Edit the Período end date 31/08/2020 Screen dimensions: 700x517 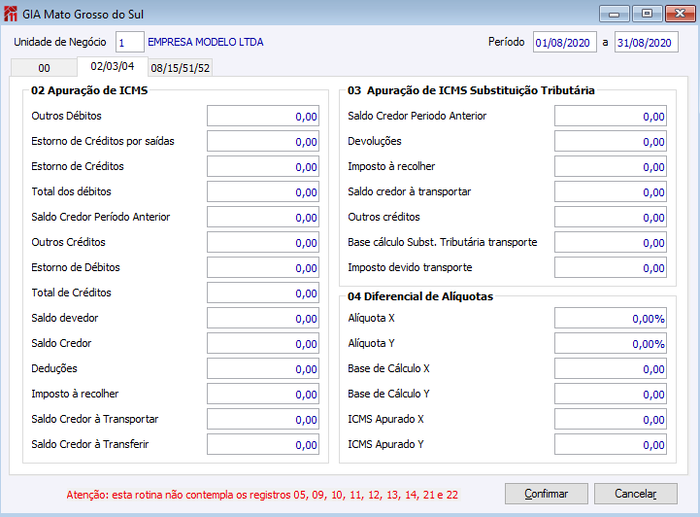pyautogui.click(x=646, y=42)
